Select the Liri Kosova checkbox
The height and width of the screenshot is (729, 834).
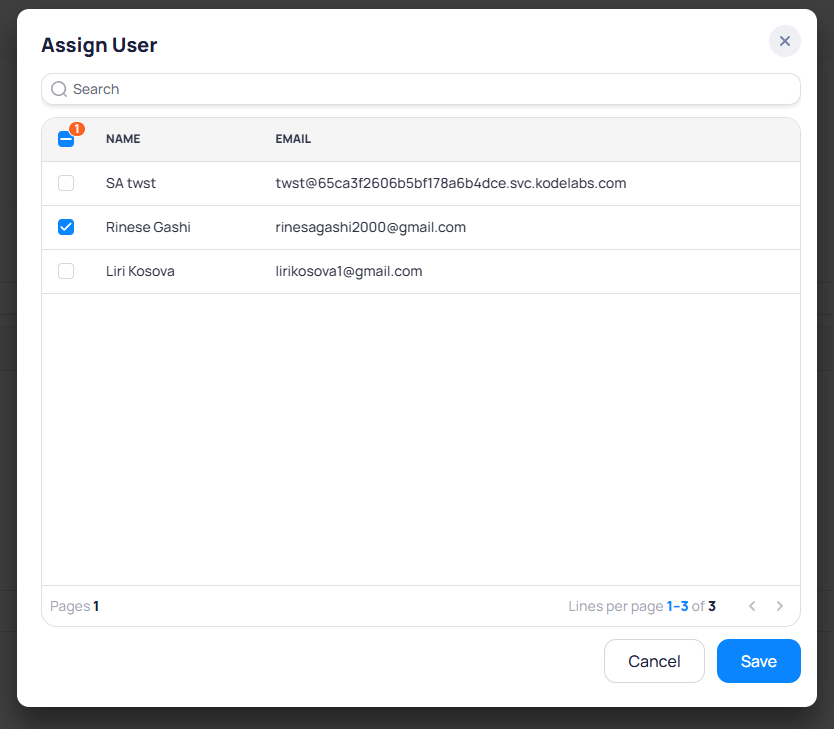point(66,271)
